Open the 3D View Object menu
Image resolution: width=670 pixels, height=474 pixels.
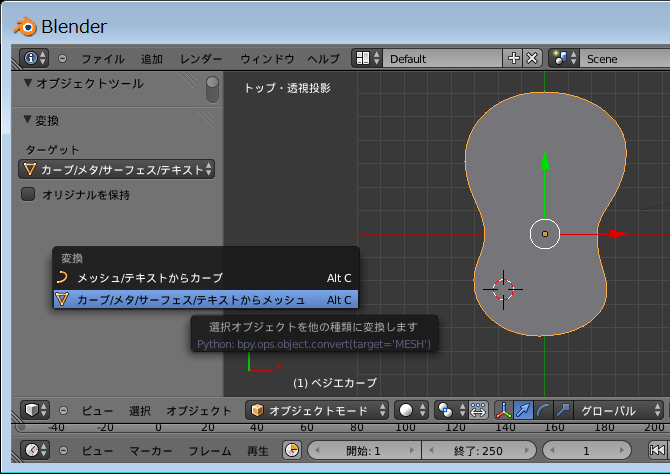[x=199, y=411]
